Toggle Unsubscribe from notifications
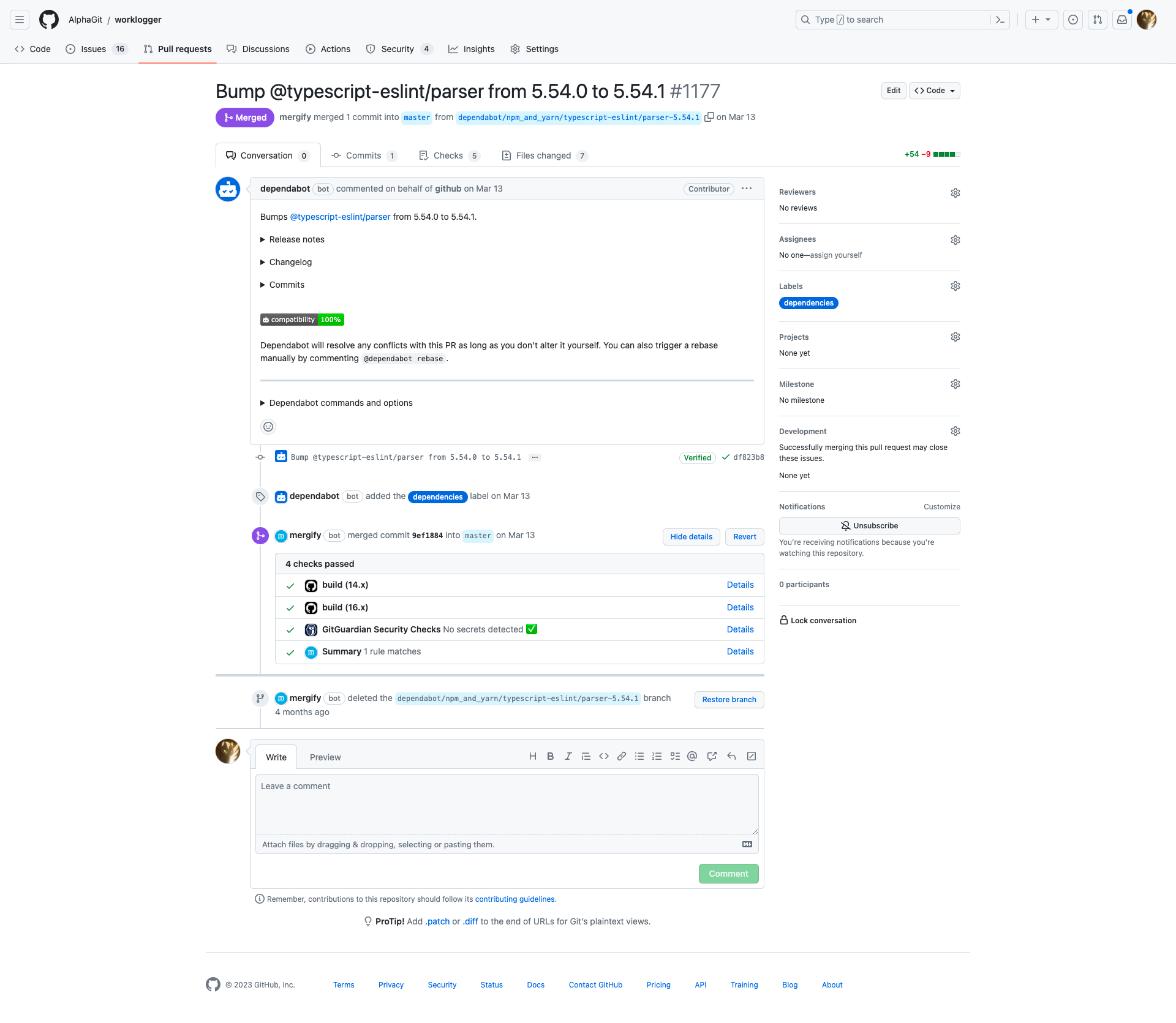The height and width of the screenshot is (1023, 1176). 869,526
